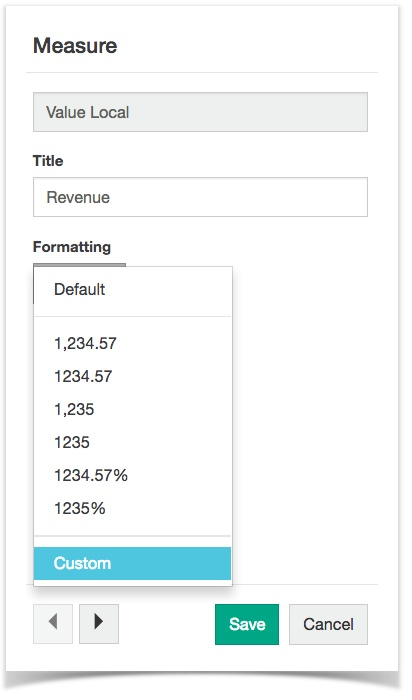Edit the Title field containing Revenue
The height and width of the screenshot is (700, 412).
(x=200, y=197)
